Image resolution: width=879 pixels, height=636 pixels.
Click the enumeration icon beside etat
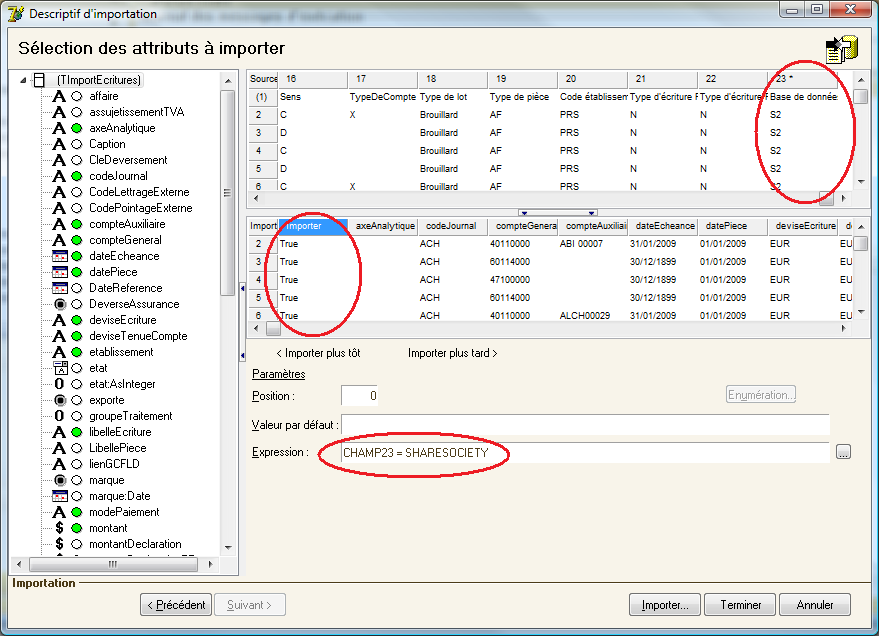pos(59,368)
